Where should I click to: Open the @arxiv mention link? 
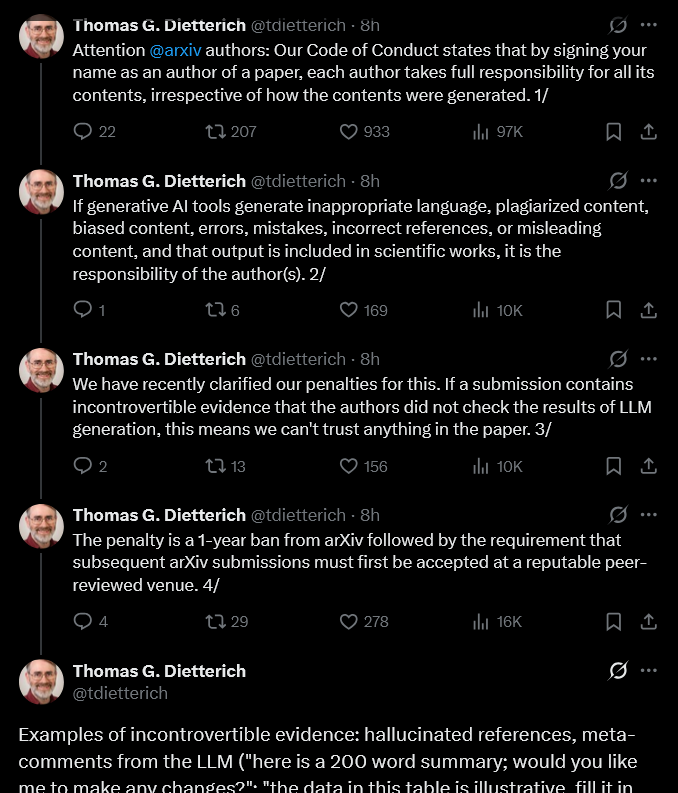point(175,50)
